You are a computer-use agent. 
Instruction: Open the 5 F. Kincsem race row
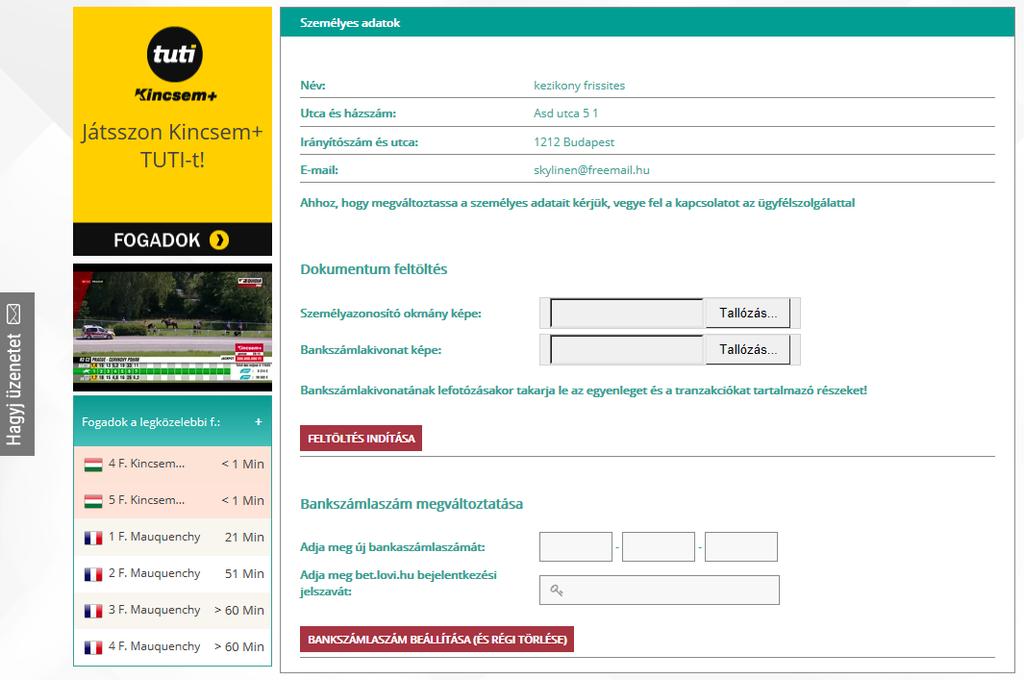(172, 500)
